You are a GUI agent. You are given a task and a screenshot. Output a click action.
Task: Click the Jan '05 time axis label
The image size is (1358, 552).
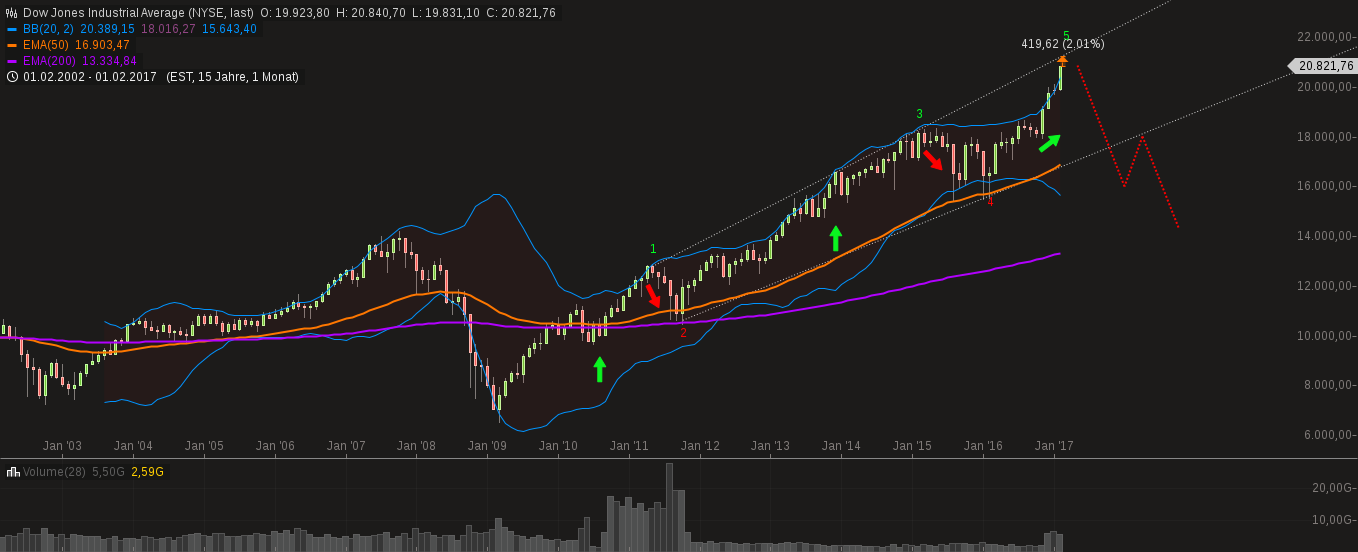[x=204, y=446]
